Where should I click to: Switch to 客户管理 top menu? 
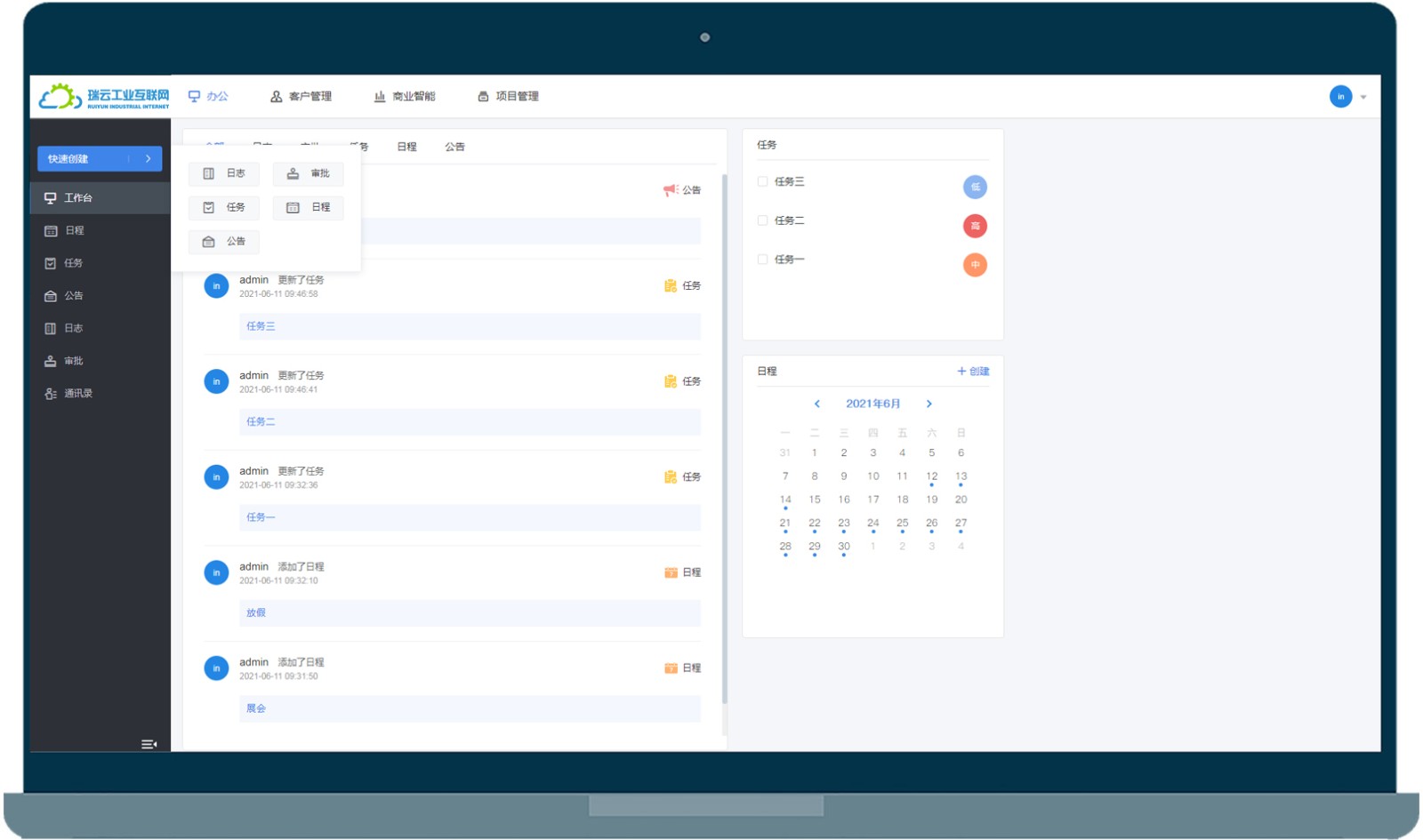click(x=301, y=96)
